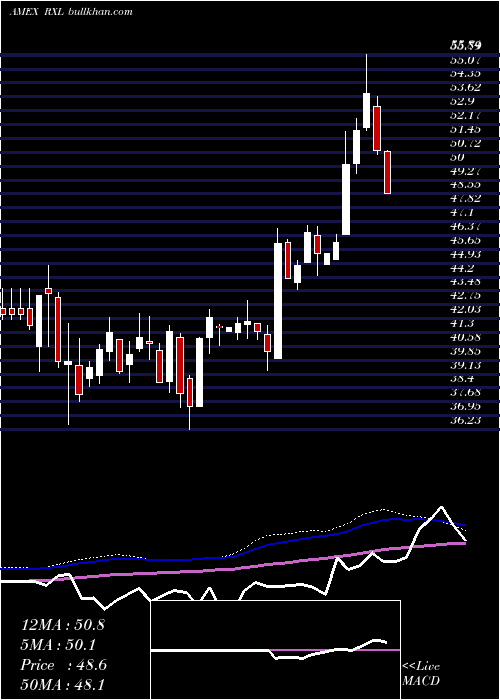
Task: Click the 46.37 price axis label
Action: tap(464, 226)
